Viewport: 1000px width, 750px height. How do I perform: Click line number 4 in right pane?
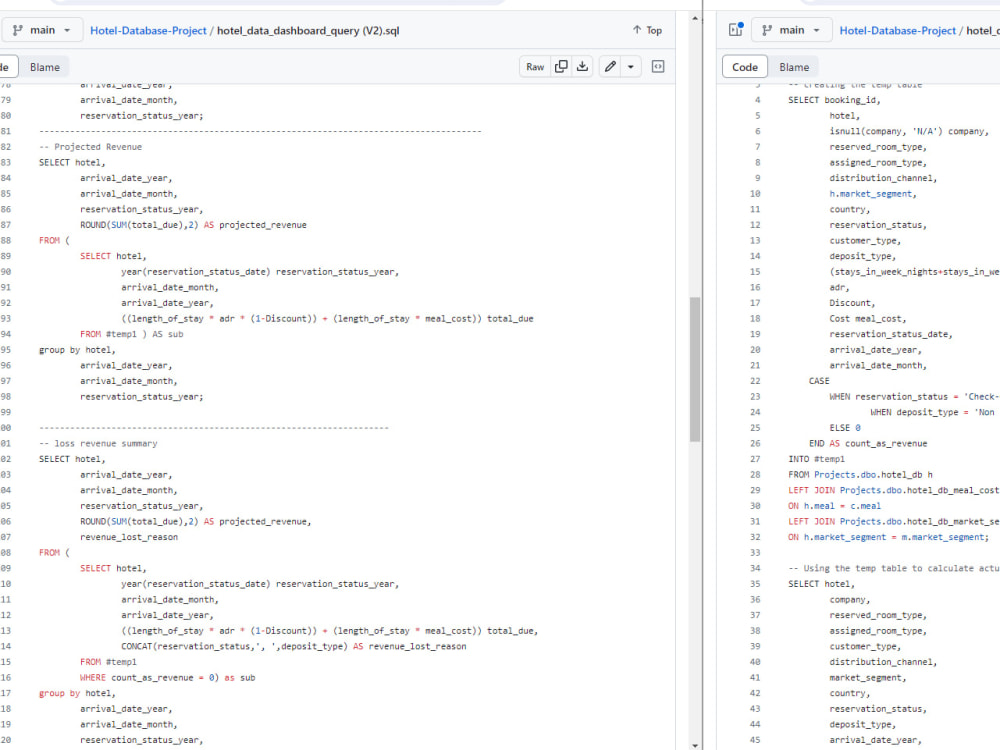(x=757, y=100)
